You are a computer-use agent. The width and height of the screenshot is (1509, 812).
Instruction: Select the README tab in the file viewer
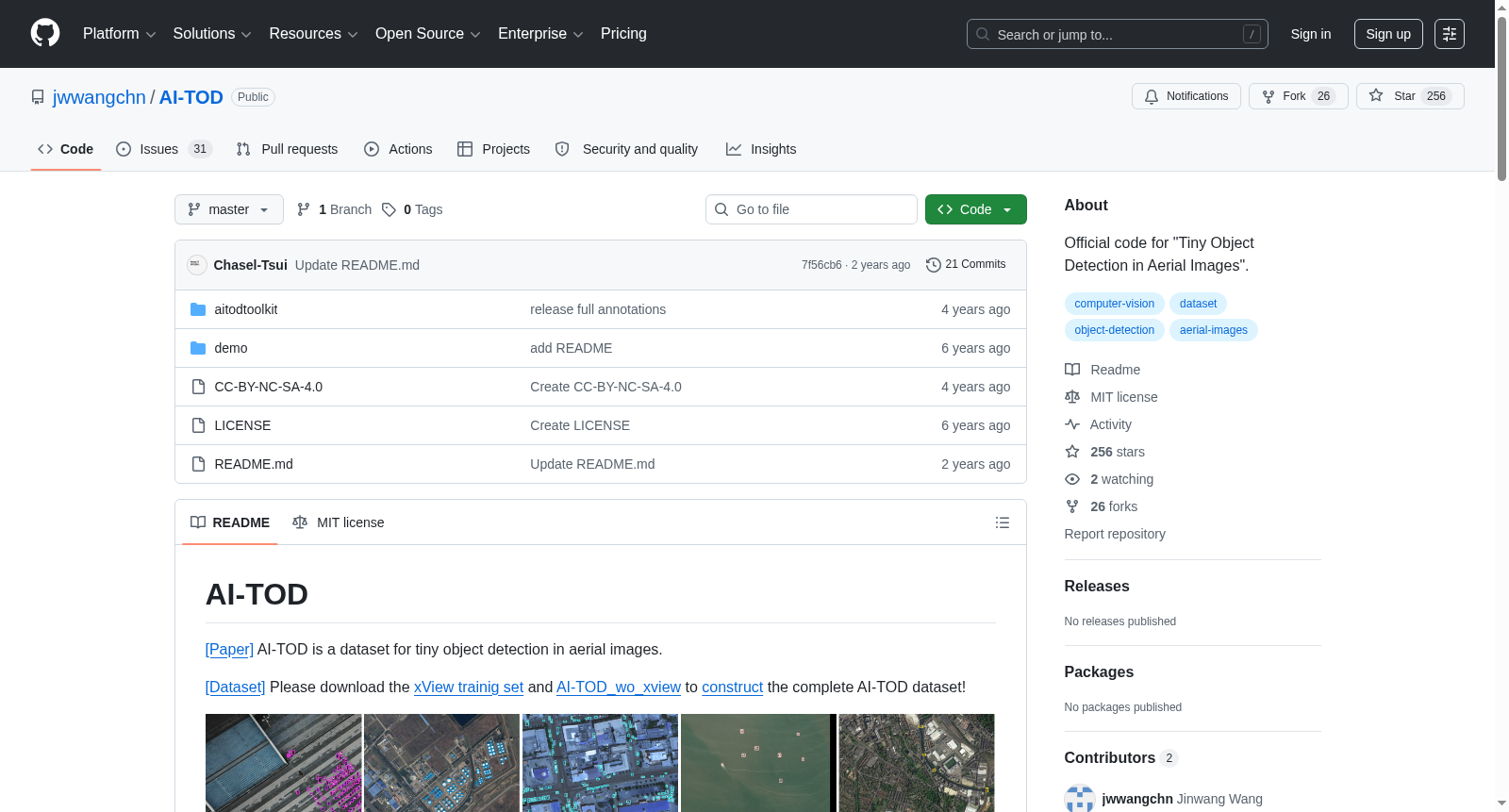(230, 522)
